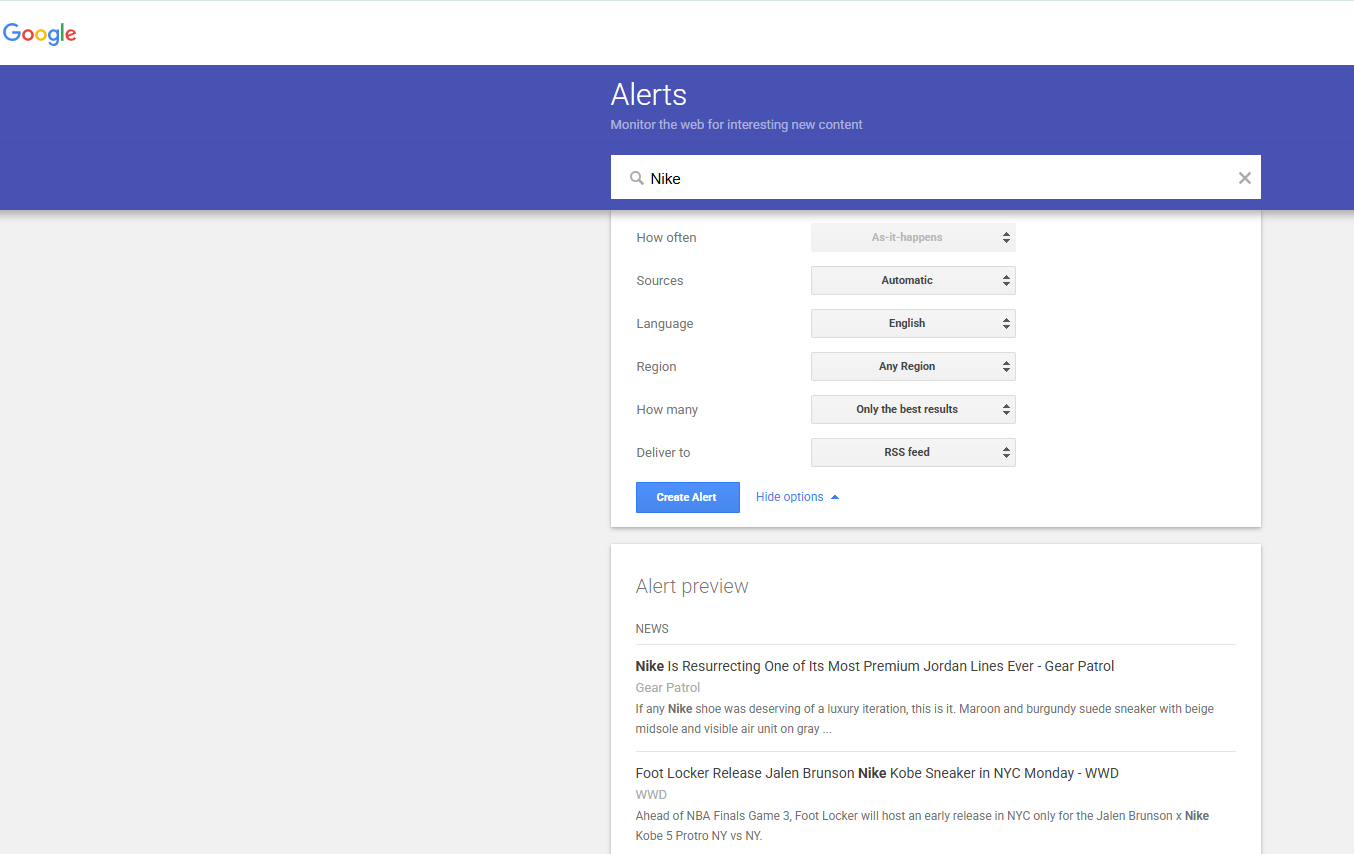
Task: Click Monitor the web subtitle text
Action: point(736,125)
